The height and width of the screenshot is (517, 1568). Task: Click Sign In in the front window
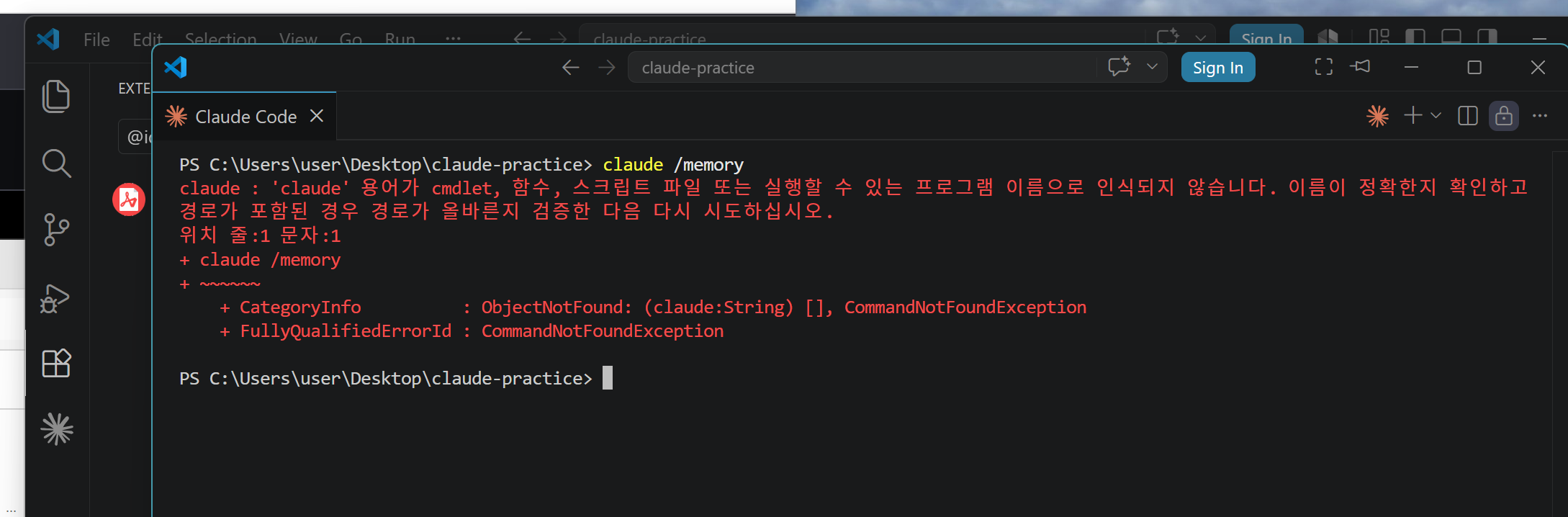(1218, 68)
